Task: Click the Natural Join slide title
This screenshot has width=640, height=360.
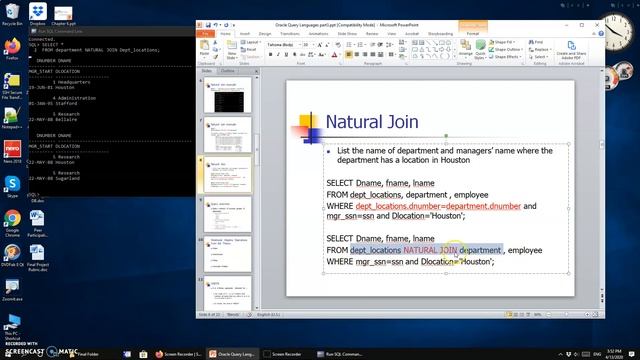Action: tap(372, 122)
